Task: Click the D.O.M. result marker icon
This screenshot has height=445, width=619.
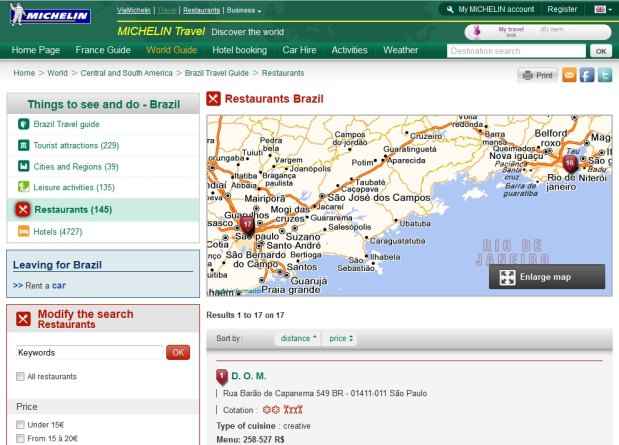Action: pyautogui.click(x=222, y=377)
